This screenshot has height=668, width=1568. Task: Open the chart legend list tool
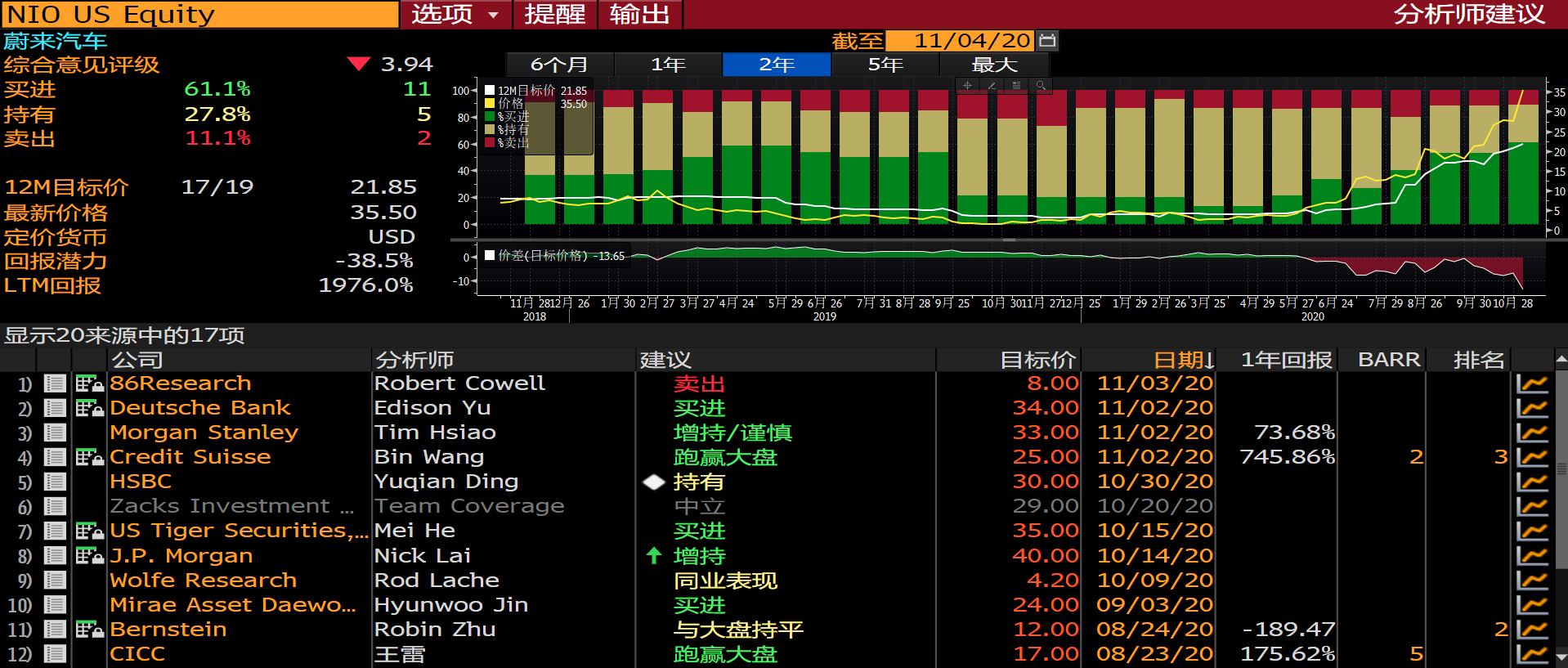[1016, 85]
